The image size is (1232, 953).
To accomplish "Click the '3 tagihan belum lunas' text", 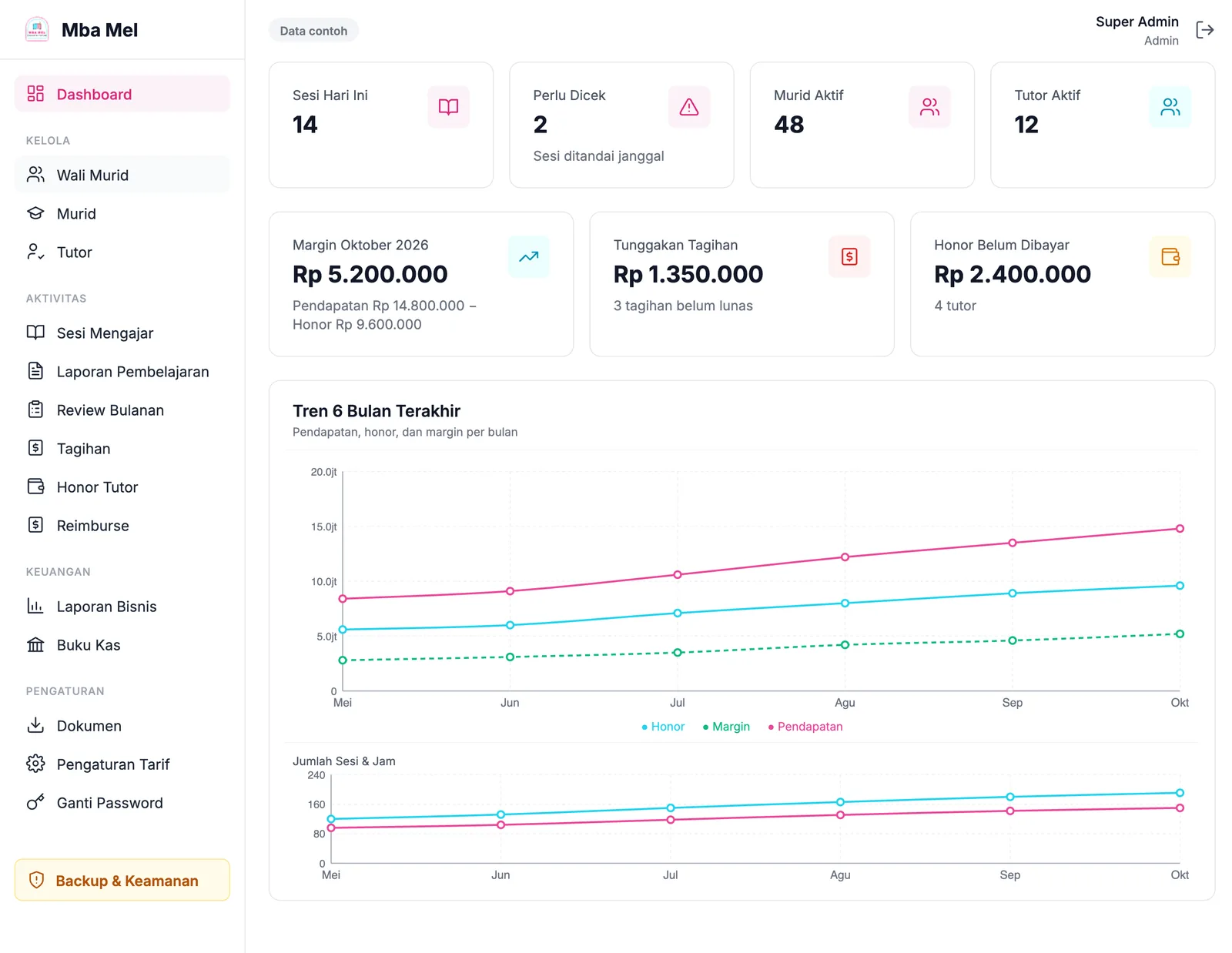I will coord(683,306).
